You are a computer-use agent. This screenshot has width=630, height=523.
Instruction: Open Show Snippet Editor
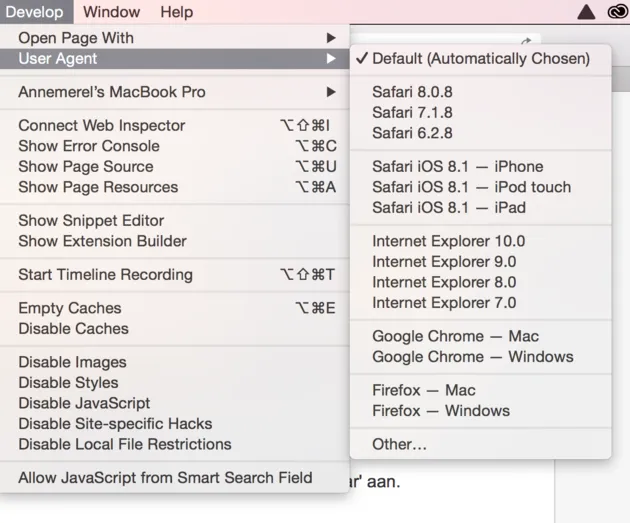pos(174,221)
